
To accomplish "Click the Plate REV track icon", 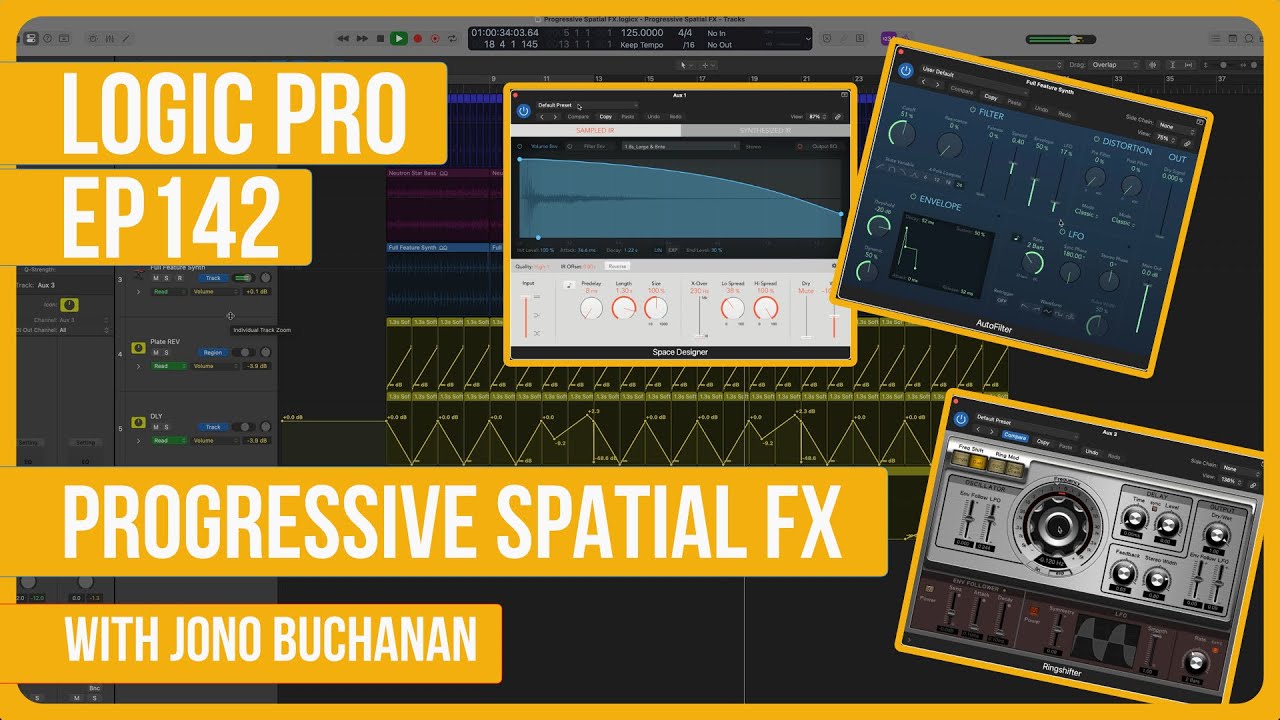I will coord(139,348).
